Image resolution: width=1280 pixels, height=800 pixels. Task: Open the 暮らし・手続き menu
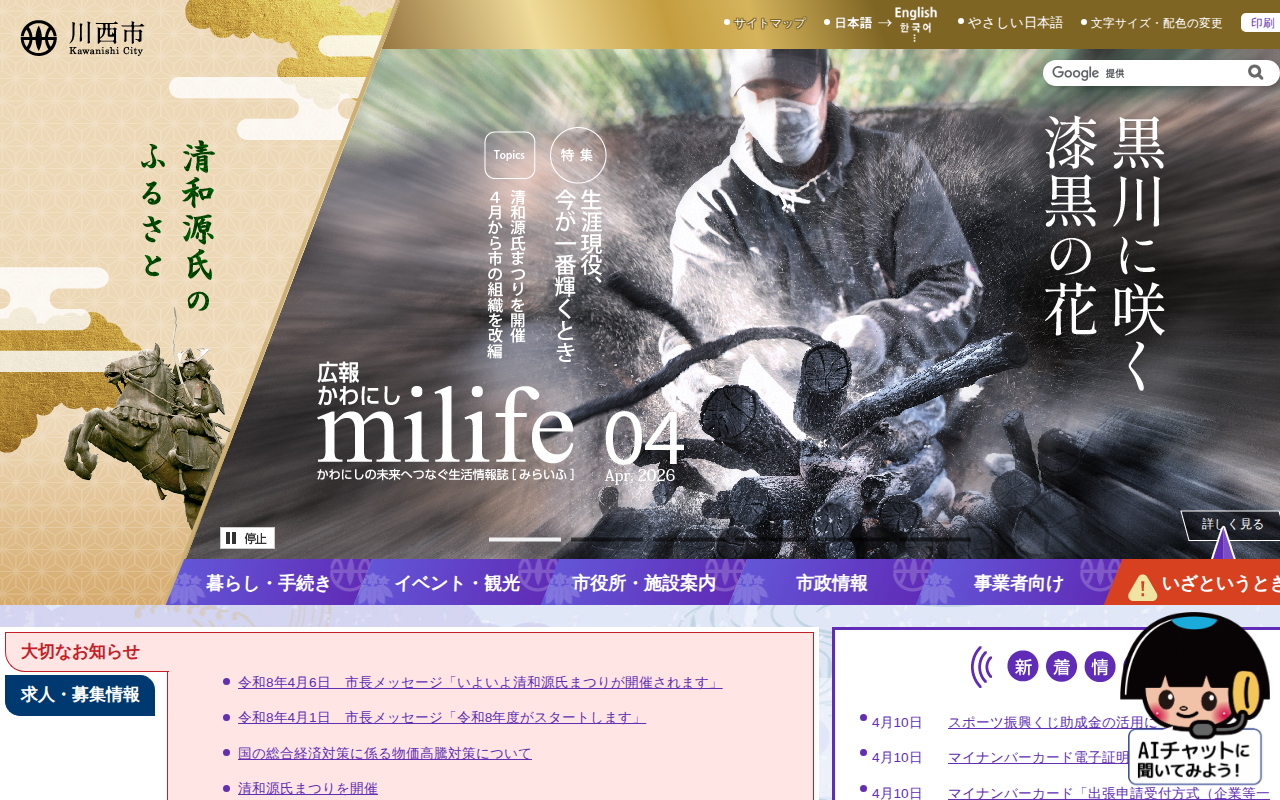tap(268, 583)
